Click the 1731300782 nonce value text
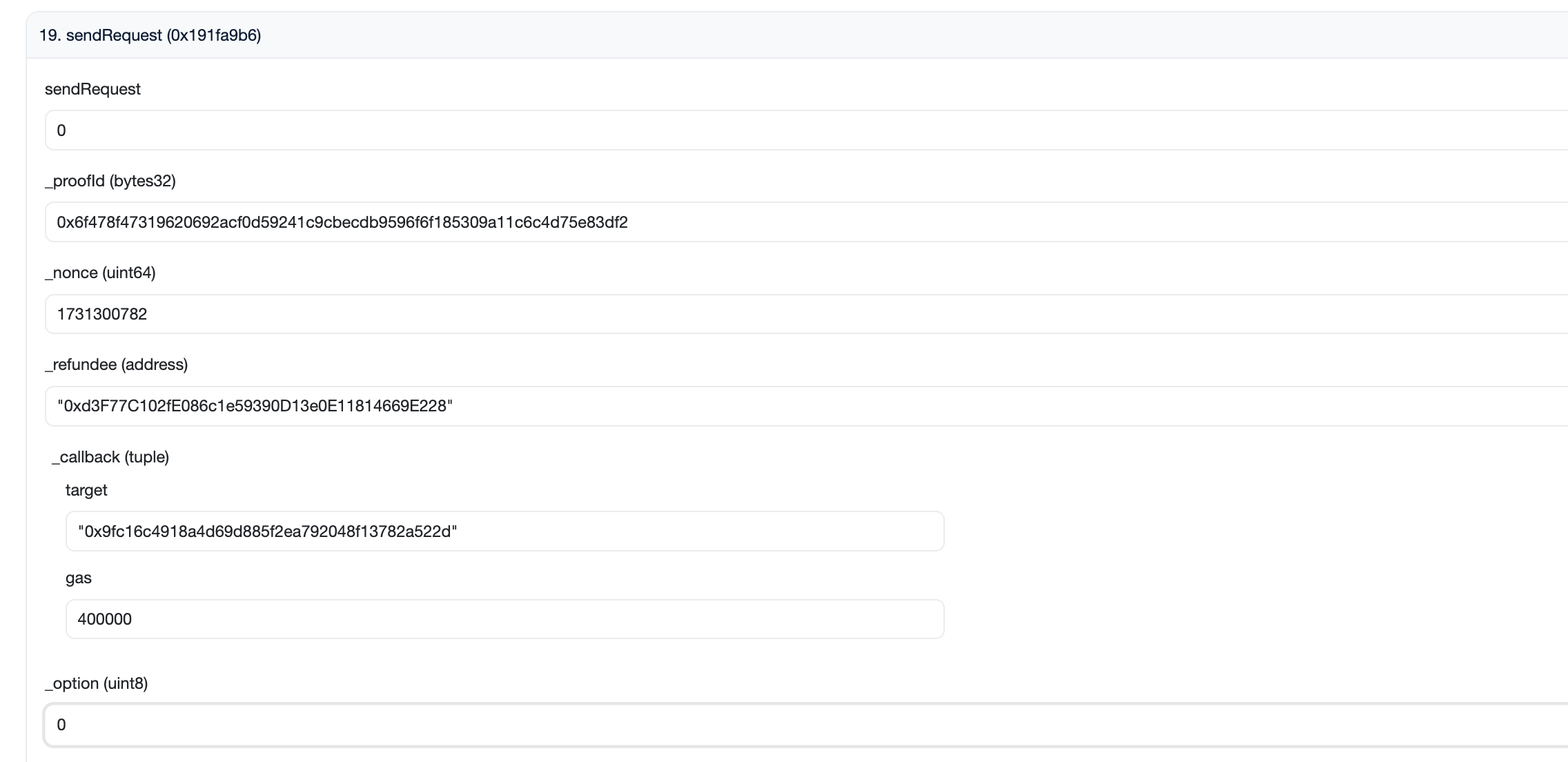 [102, 314]
